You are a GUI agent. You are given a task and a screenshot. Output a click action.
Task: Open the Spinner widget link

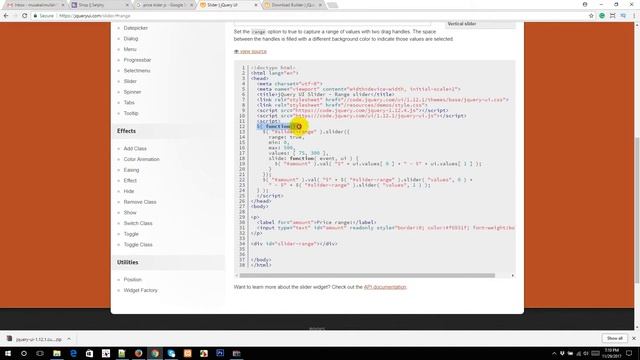pos(132,92)
